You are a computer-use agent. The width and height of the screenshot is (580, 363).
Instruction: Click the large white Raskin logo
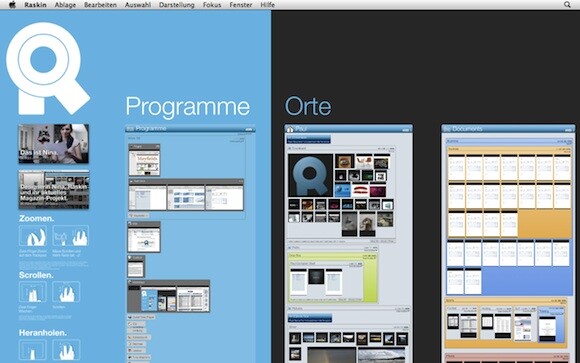(x=48, y=68)
